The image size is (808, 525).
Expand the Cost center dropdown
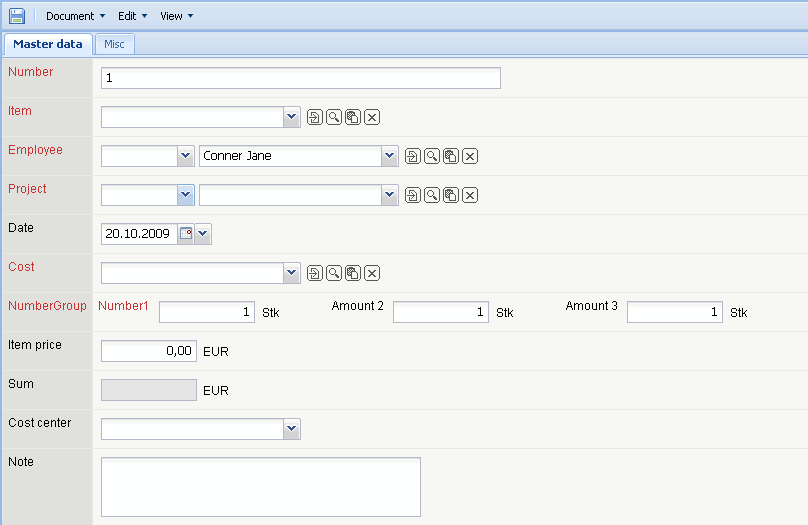pyautogui.click(x=291, y=429)
